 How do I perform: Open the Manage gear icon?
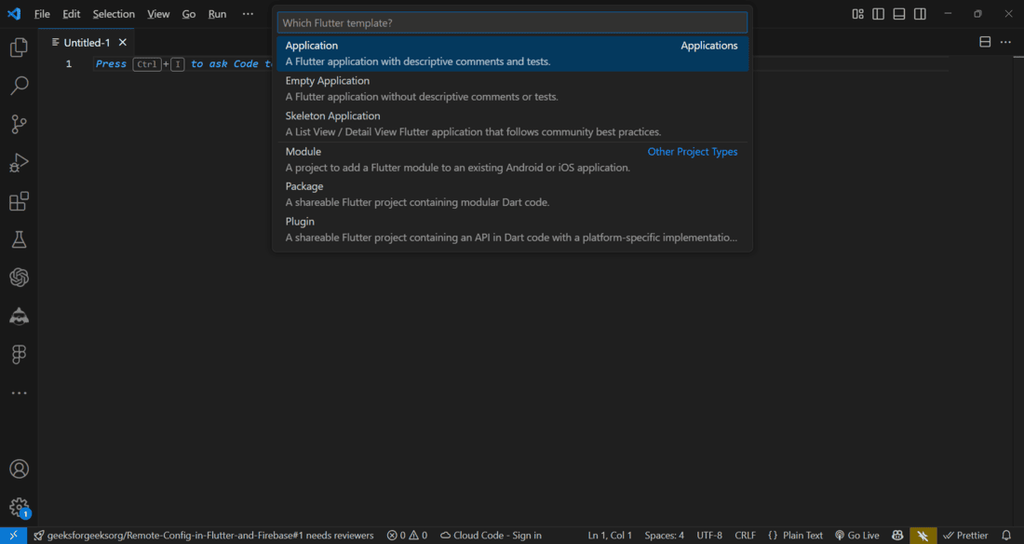click(x=19, y=507)
